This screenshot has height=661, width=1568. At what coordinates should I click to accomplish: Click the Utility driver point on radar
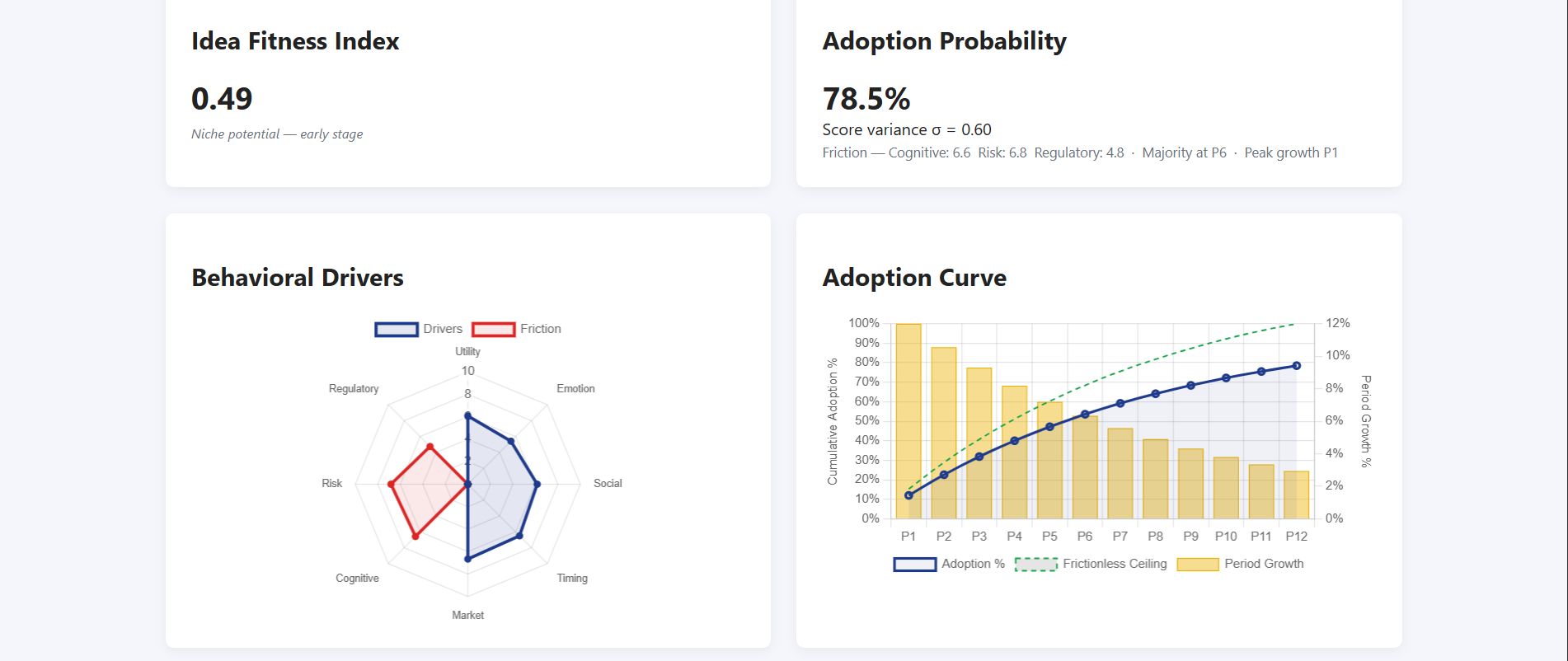coord(467,415)
